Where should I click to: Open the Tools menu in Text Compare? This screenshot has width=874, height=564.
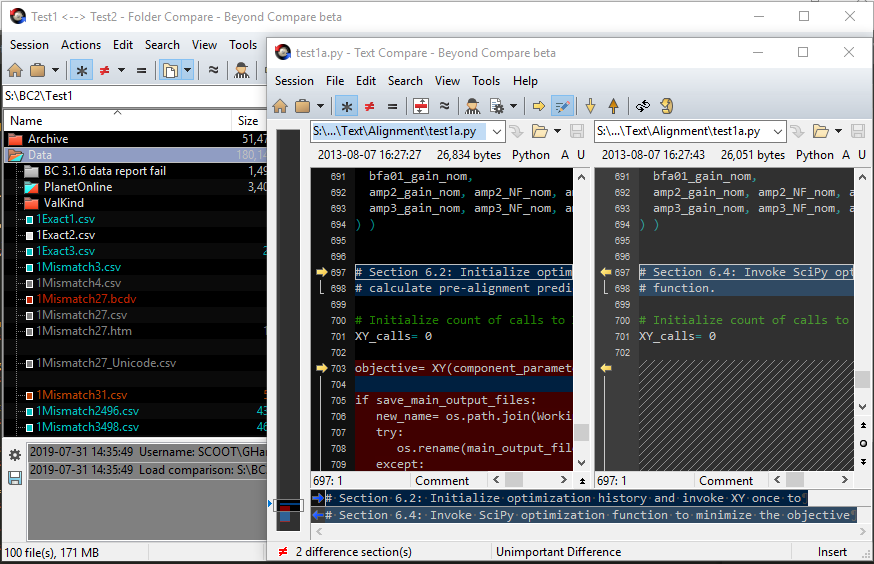pyautogui.click(x=486, y=81)
